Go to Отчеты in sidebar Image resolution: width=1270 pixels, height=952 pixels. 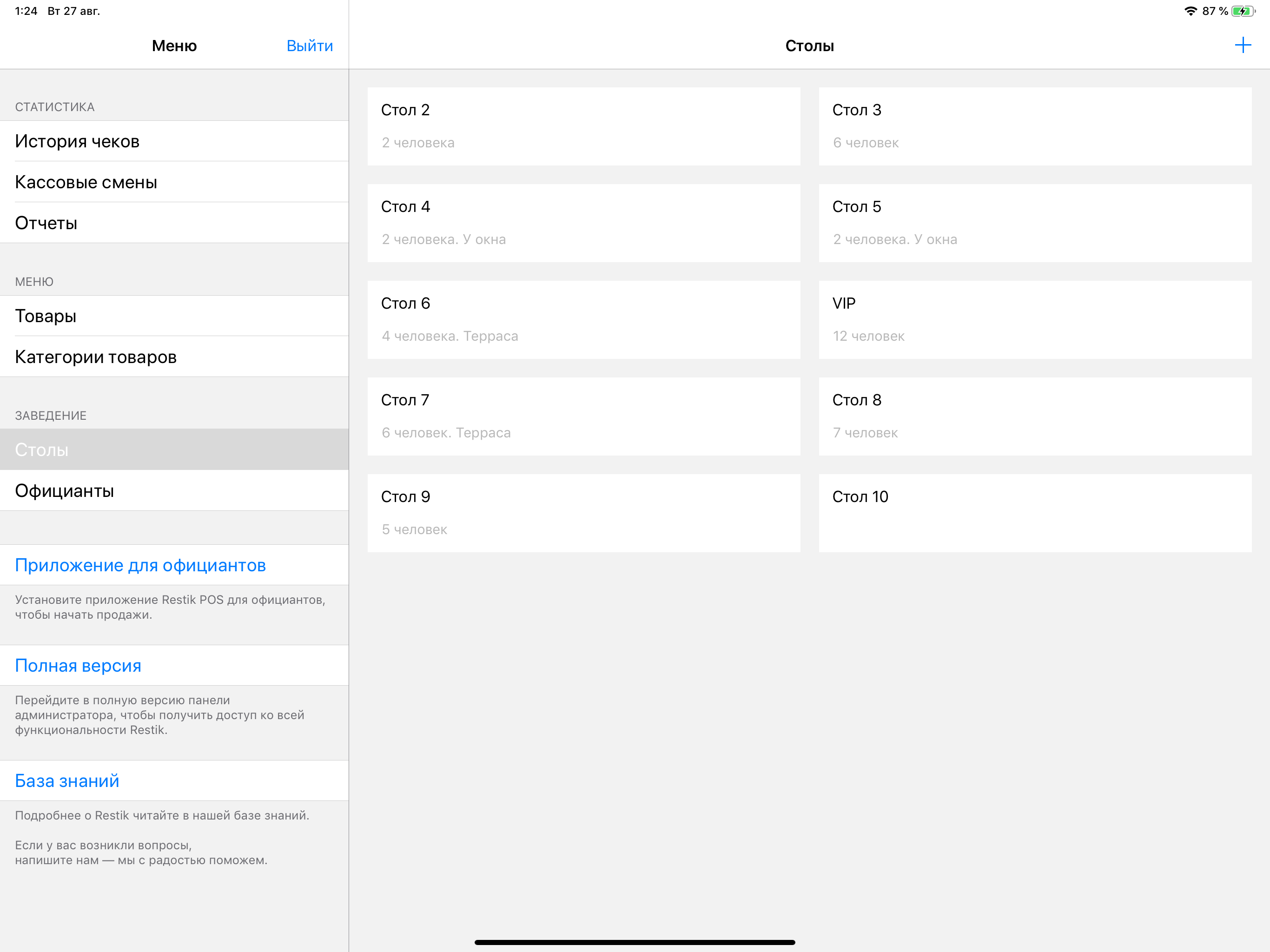coord(174,223)
